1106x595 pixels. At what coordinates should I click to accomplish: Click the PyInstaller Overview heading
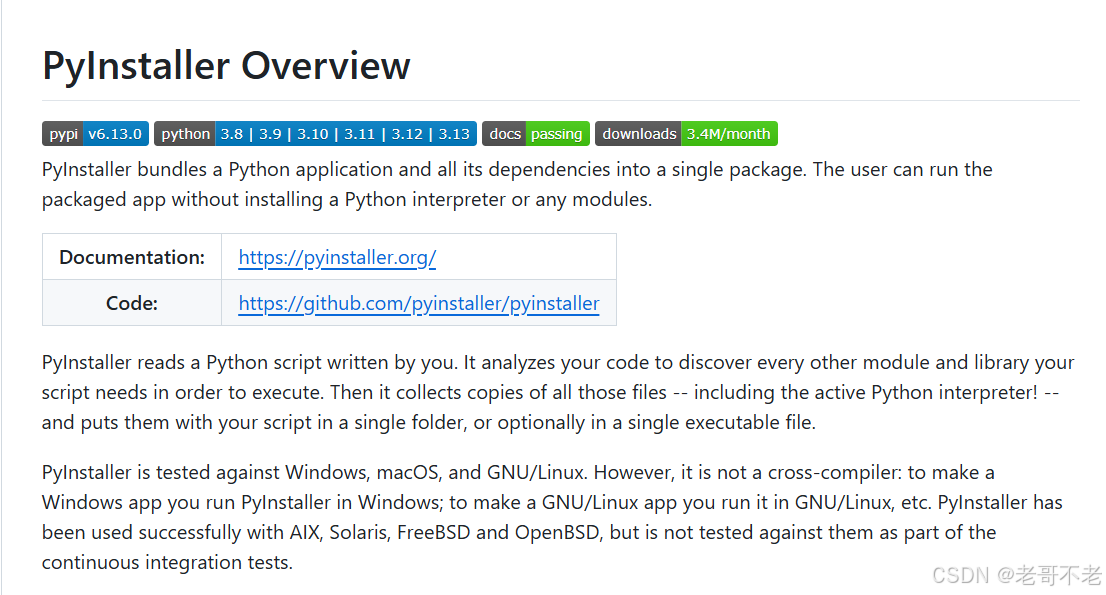[x=226, y=66]
